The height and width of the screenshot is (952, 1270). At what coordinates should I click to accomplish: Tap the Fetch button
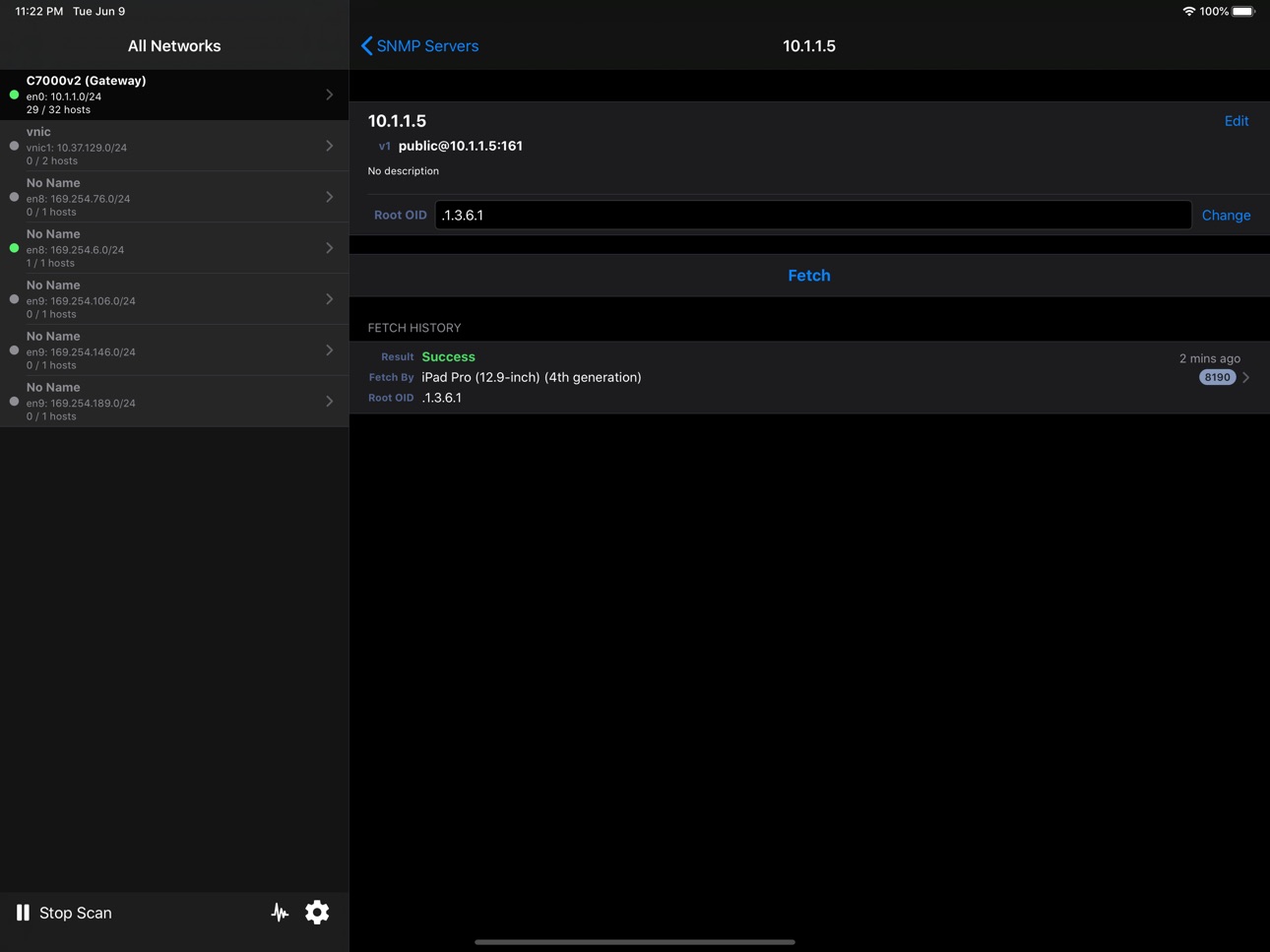click(x=809, y=276)
